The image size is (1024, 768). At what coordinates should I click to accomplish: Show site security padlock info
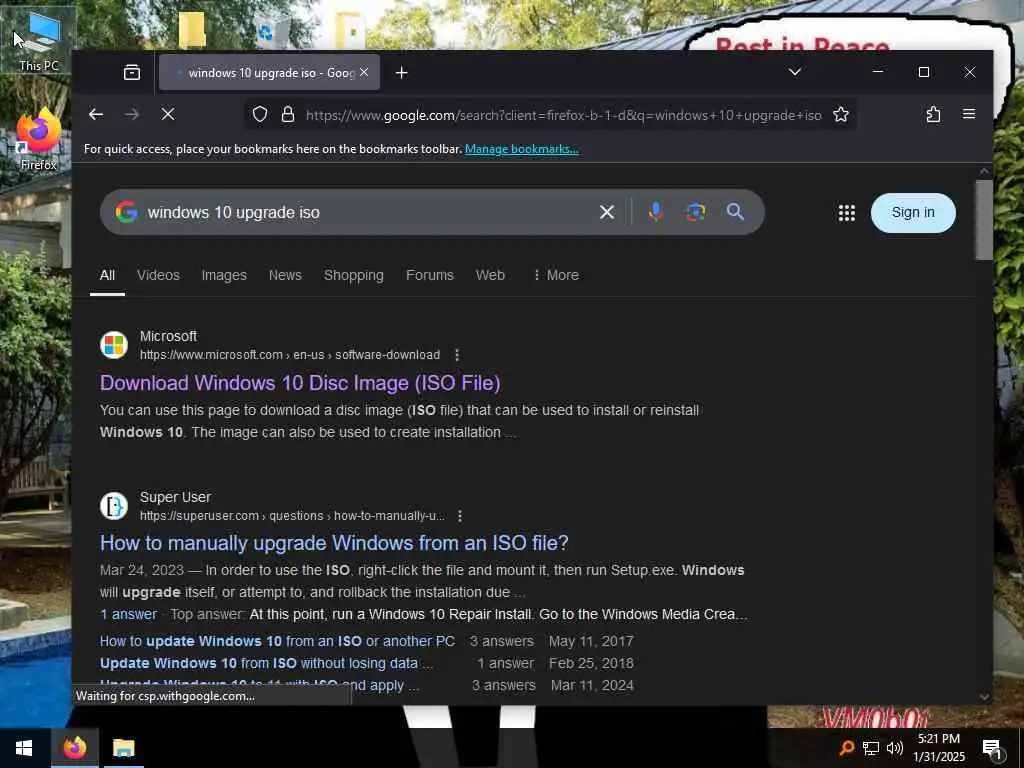click(x=287, y=115)
